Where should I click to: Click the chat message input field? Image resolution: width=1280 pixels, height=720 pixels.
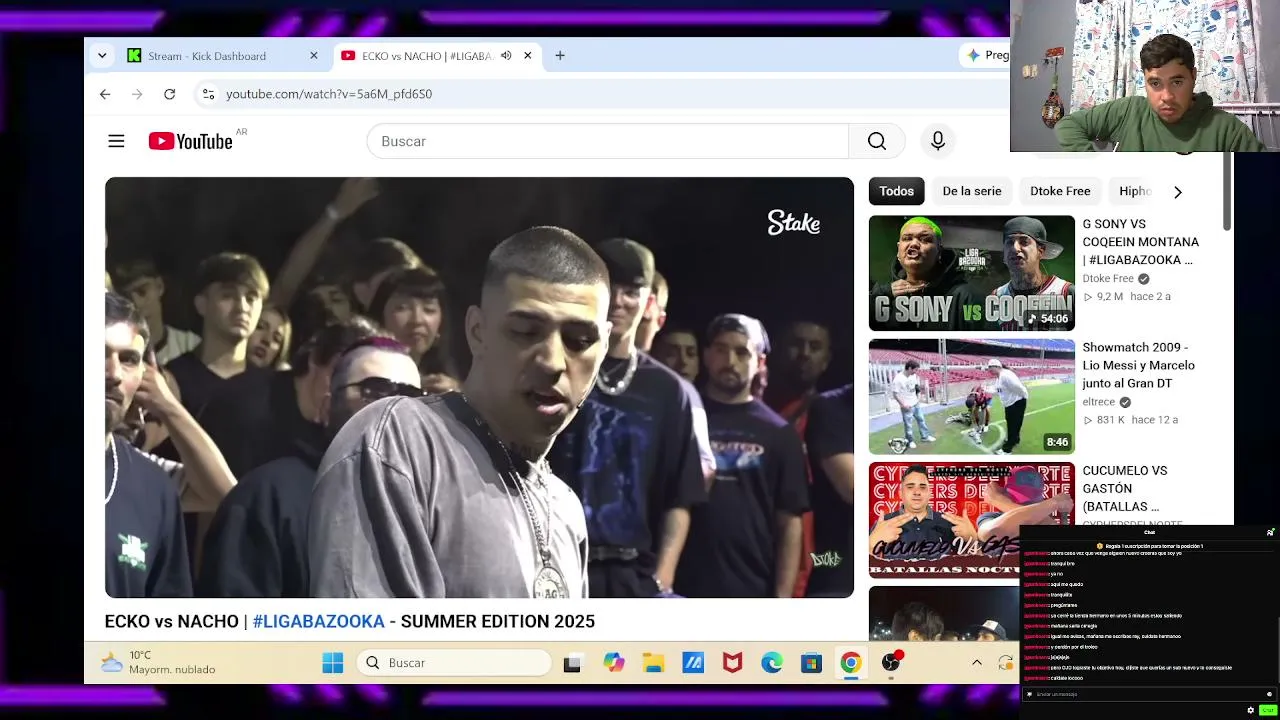pyautogui.click(x=1149, y=694)
